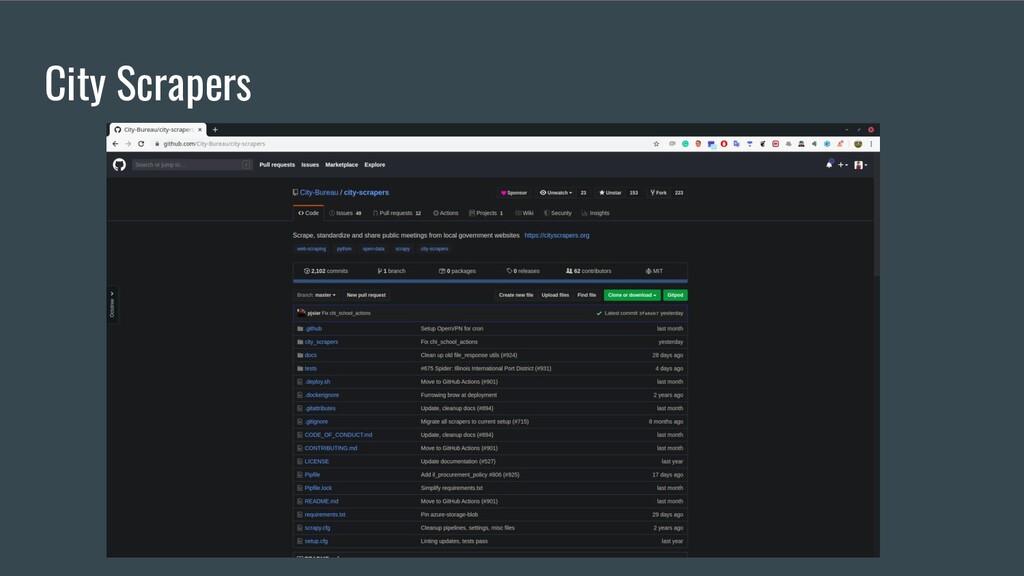Open commit 'Furrowing brow at deployment'
Image resolution: width=1024 pixels, height=576 pixels.
point(458,395)
